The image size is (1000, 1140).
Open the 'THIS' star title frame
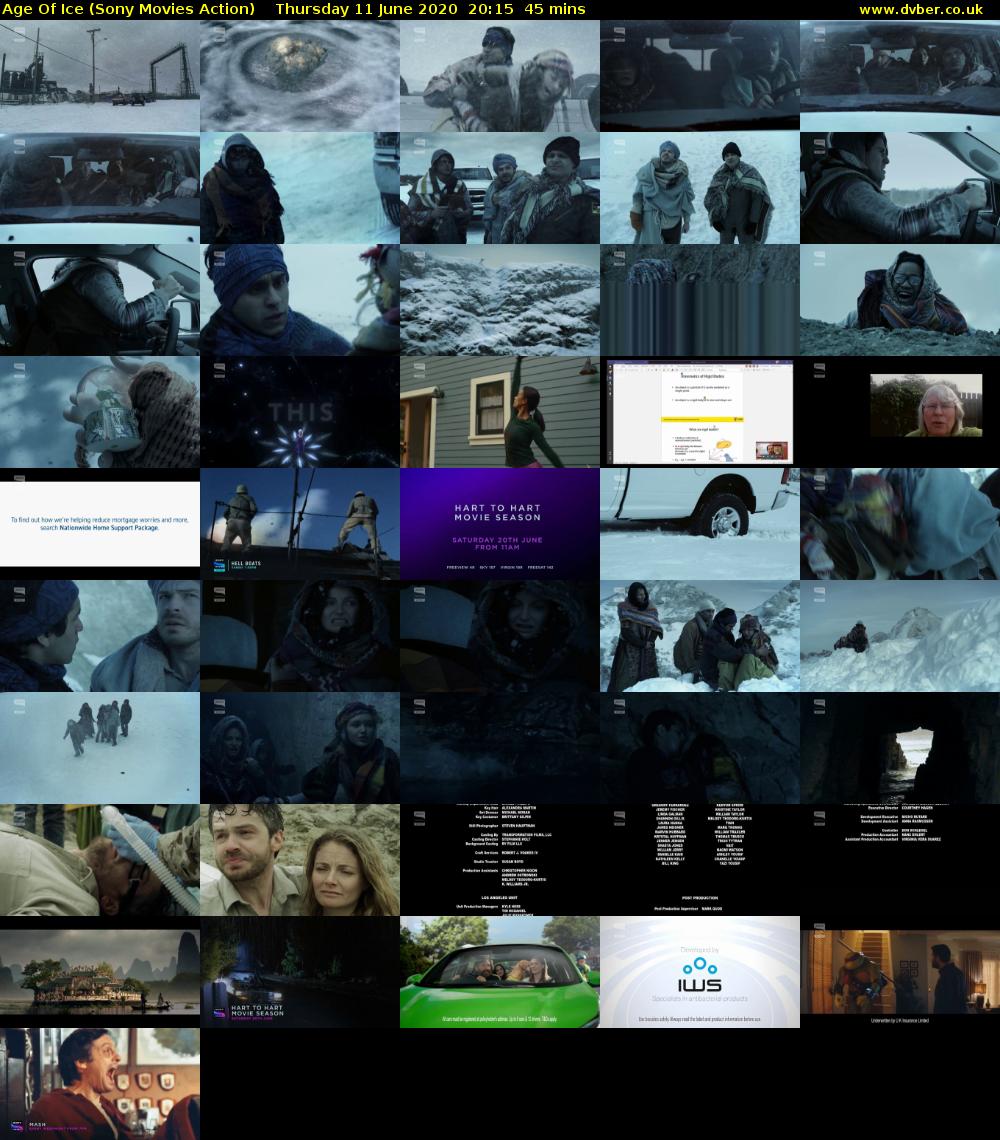300,412
